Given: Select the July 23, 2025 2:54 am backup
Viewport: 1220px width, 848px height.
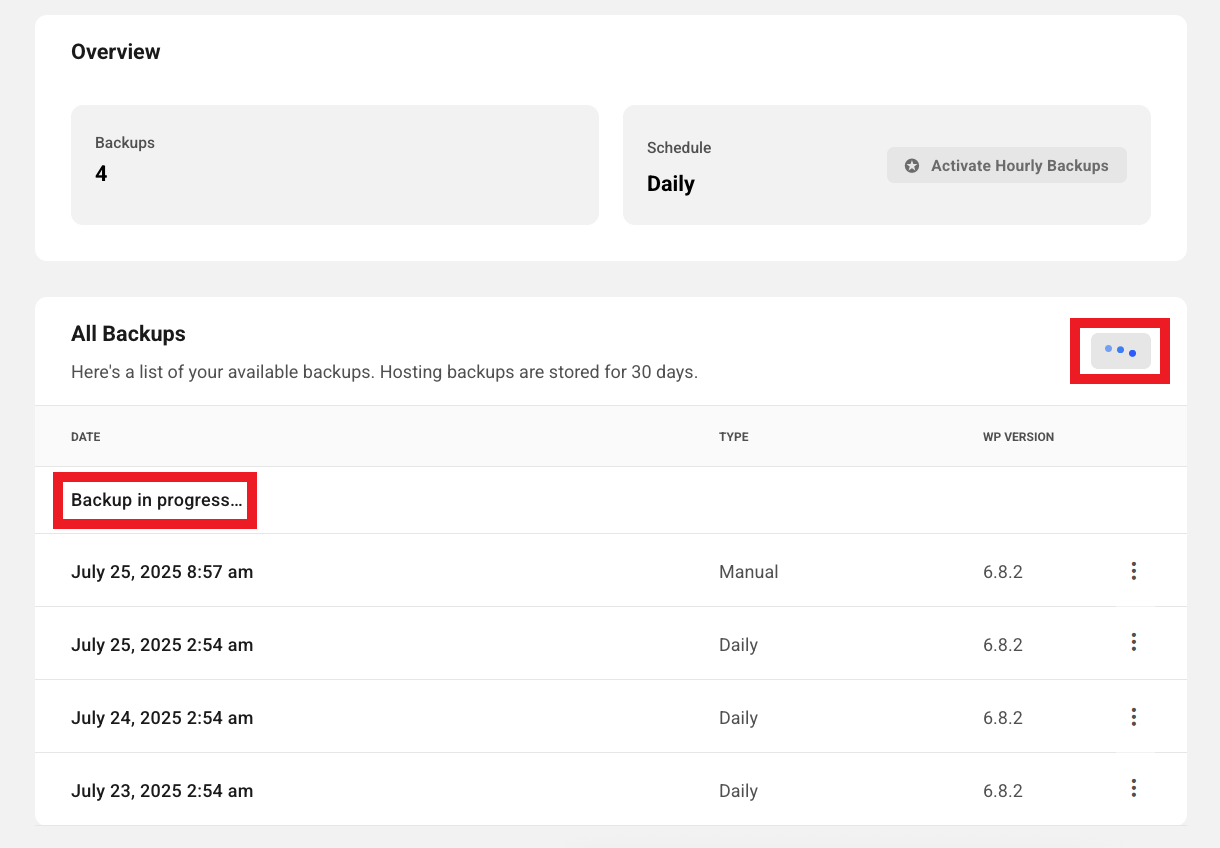Looking at the screenshot, I should (x=162, y=791).
